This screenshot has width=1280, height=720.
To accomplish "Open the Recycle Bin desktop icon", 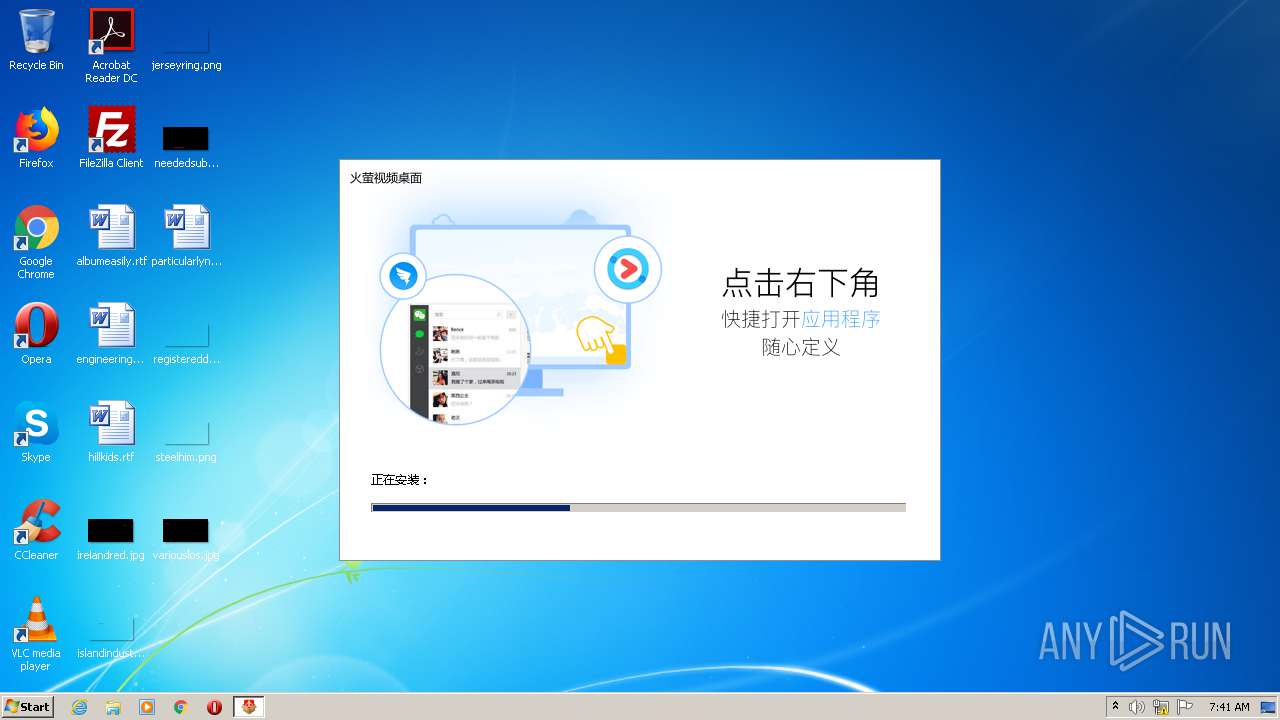I will tap(36, 40).
